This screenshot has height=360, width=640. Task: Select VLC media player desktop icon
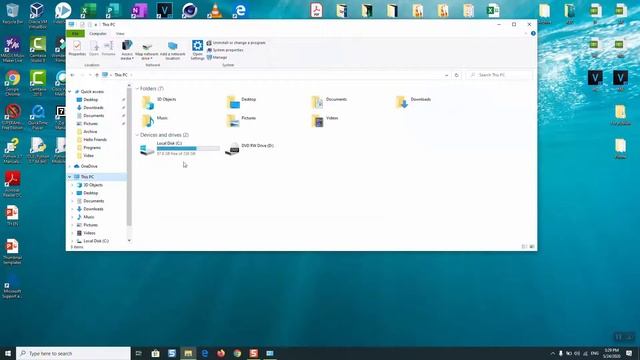coord(215,11)
